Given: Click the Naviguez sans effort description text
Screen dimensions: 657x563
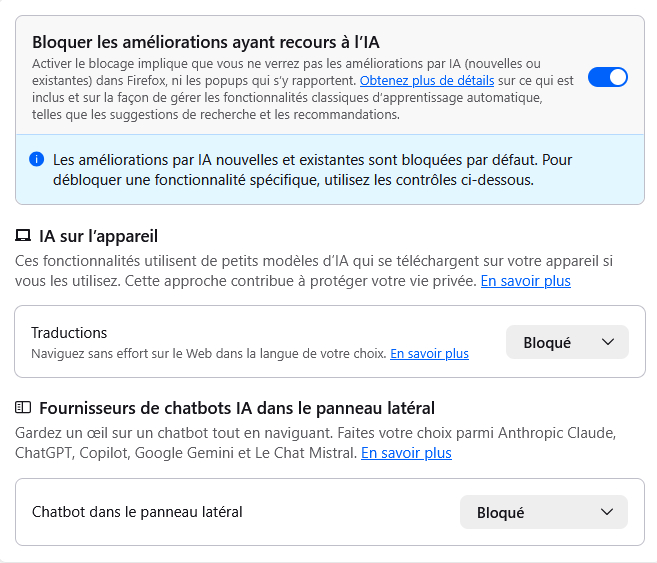Looking at the screenshot, I should coord(208,353).
